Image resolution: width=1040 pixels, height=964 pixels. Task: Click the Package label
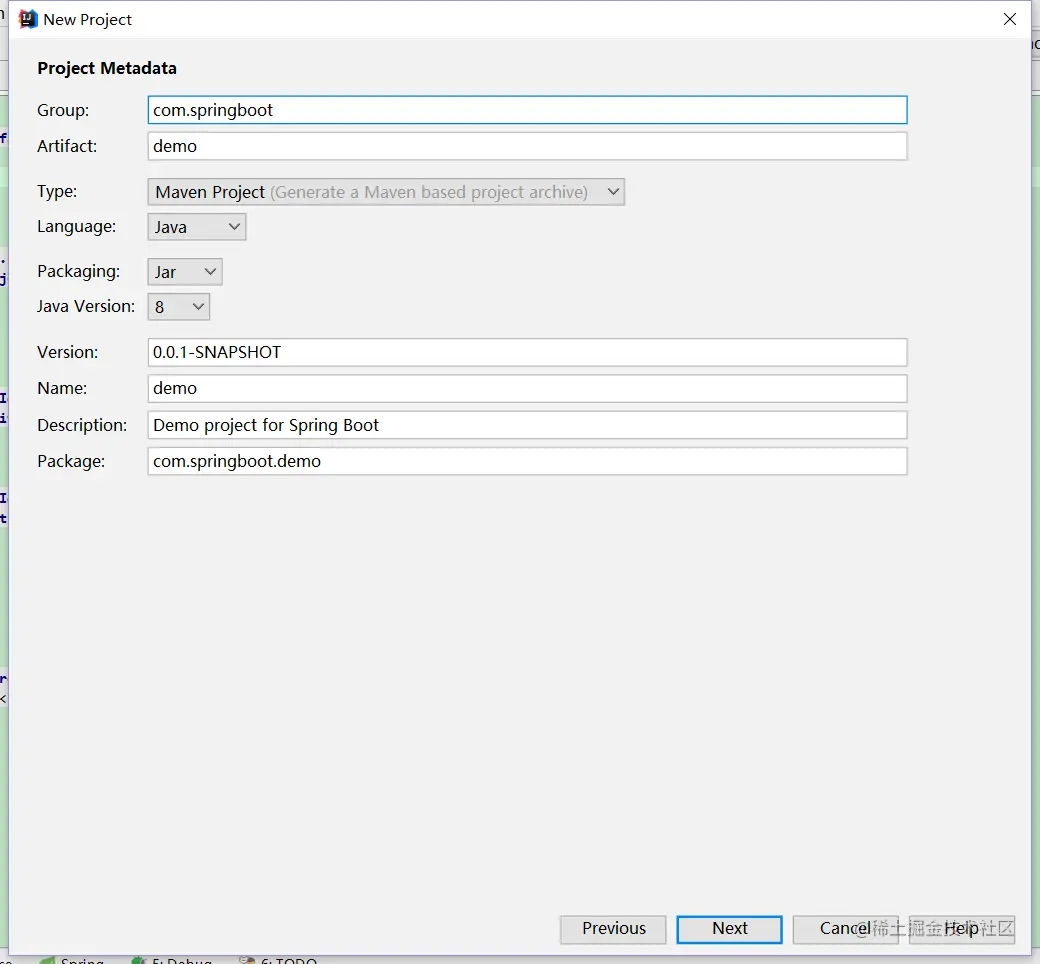71,461
